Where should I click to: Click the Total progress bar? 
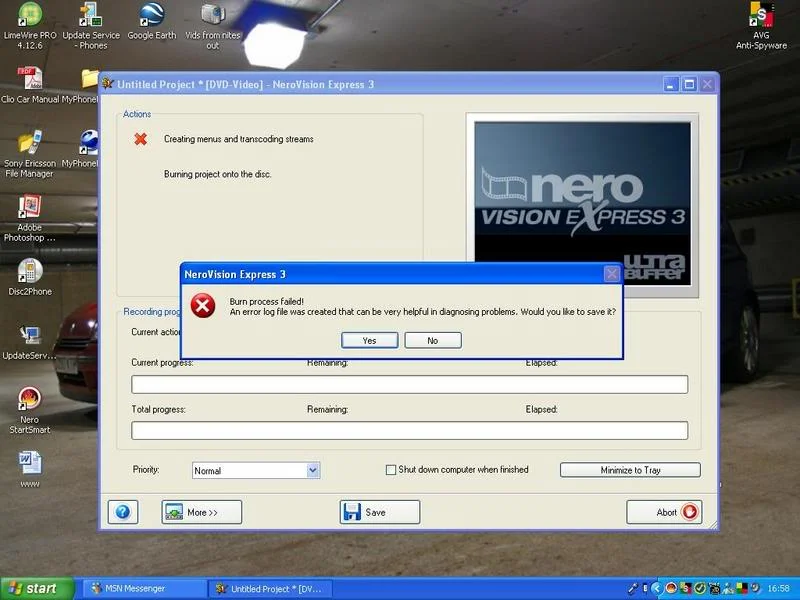[x=409, y=431]
